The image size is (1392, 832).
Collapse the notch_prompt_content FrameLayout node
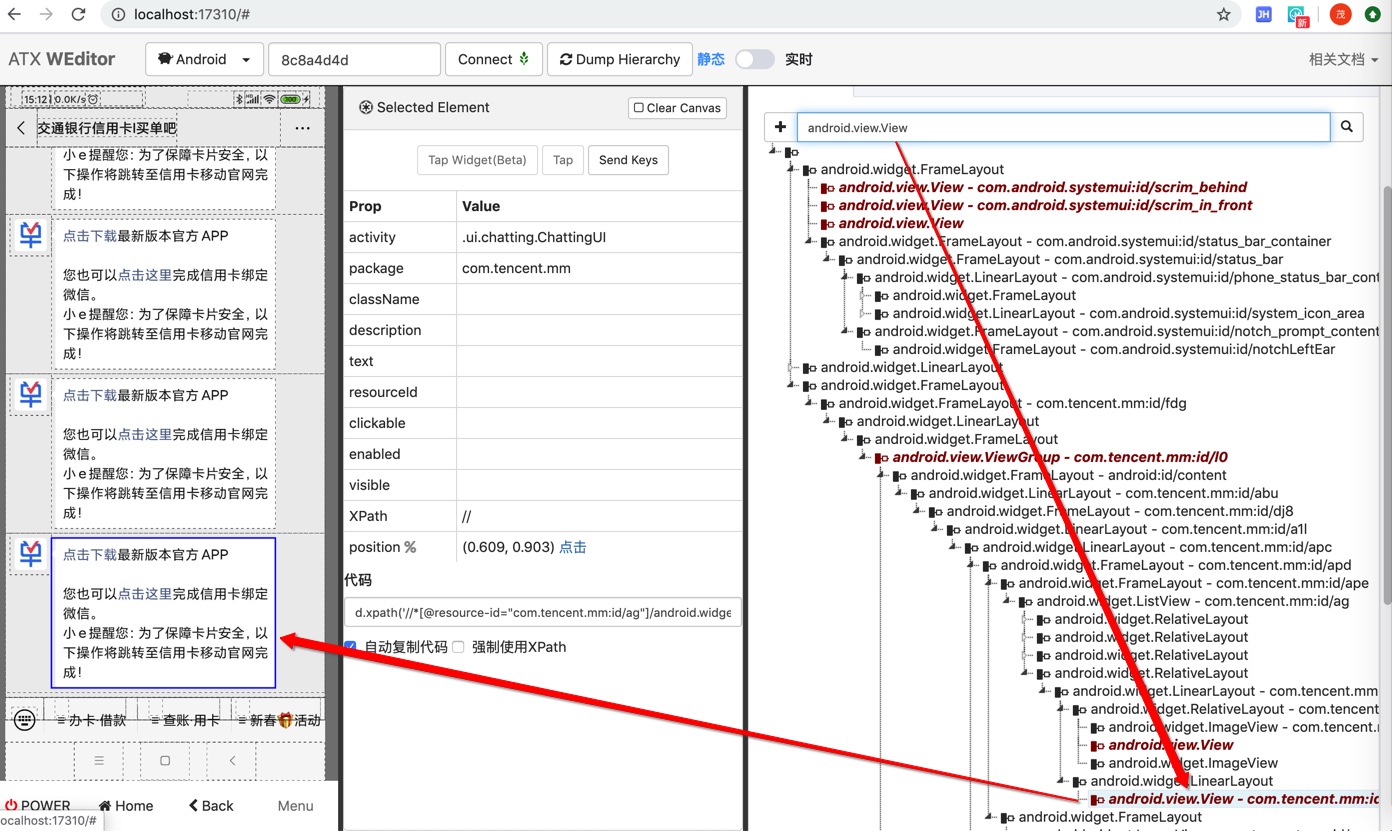[846, 331]
